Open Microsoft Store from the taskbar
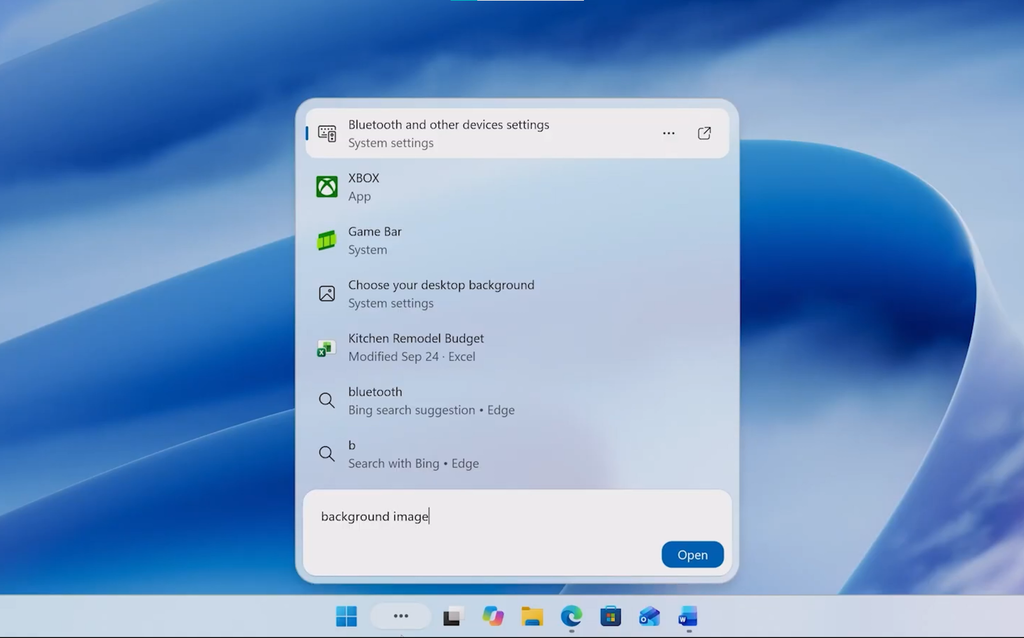Viewport: 1024px width, 638px height. point(611,616)
